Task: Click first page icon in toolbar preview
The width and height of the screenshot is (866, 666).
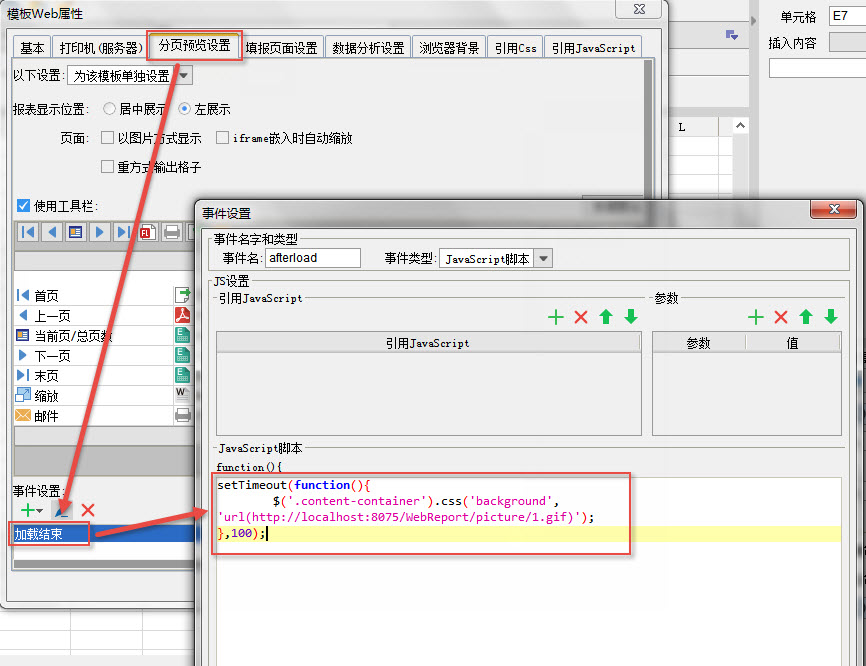Action: pyautogui.click(x=28, y=232)
